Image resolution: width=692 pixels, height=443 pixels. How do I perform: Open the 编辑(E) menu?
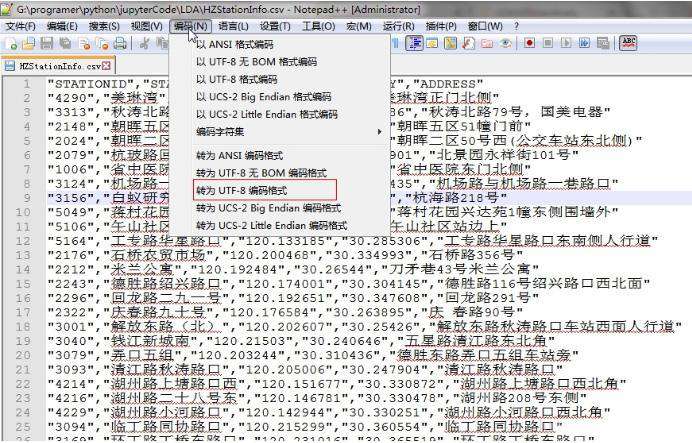(62, 26)
